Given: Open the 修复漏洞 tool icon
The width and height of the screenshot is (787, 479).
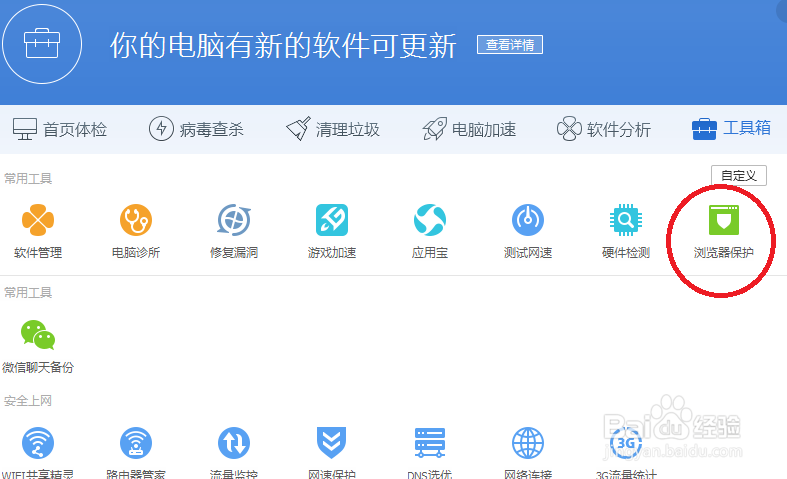Looking at the screenshot, I should [x=234, y=220].
